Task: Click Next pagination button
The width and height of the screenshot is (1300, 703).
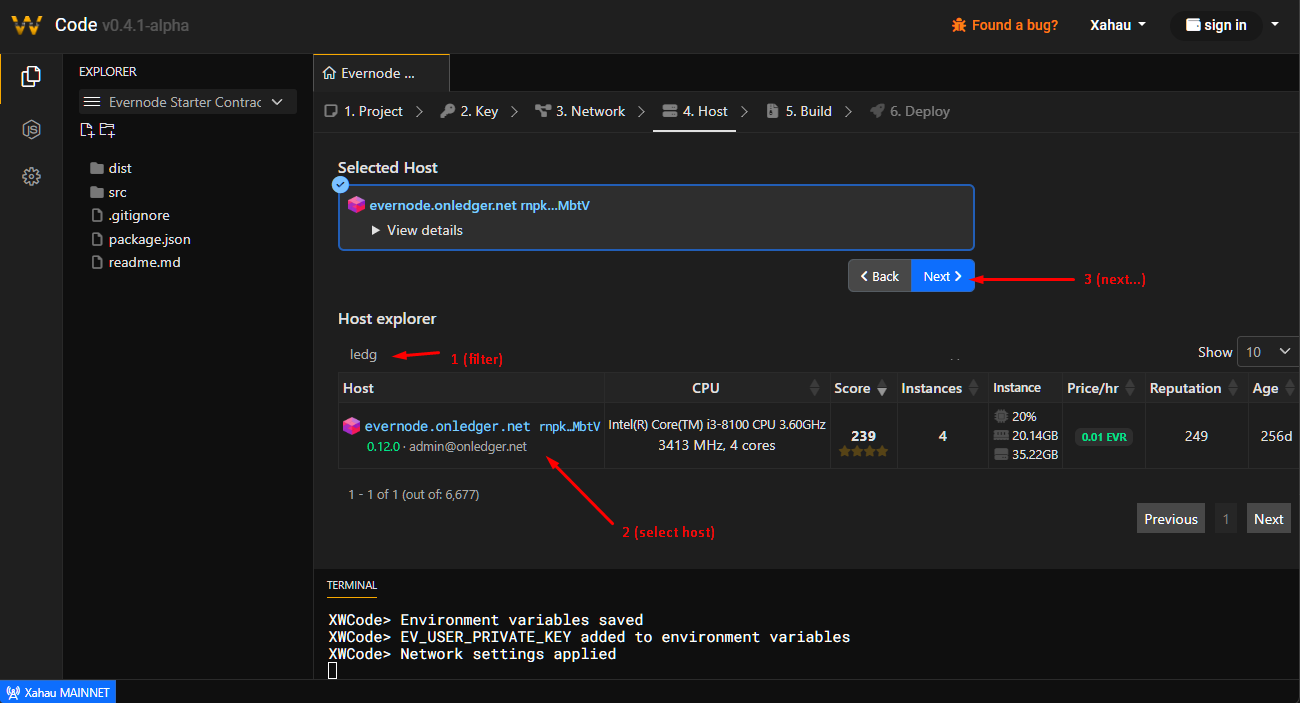Action: tap(1268, 519)
